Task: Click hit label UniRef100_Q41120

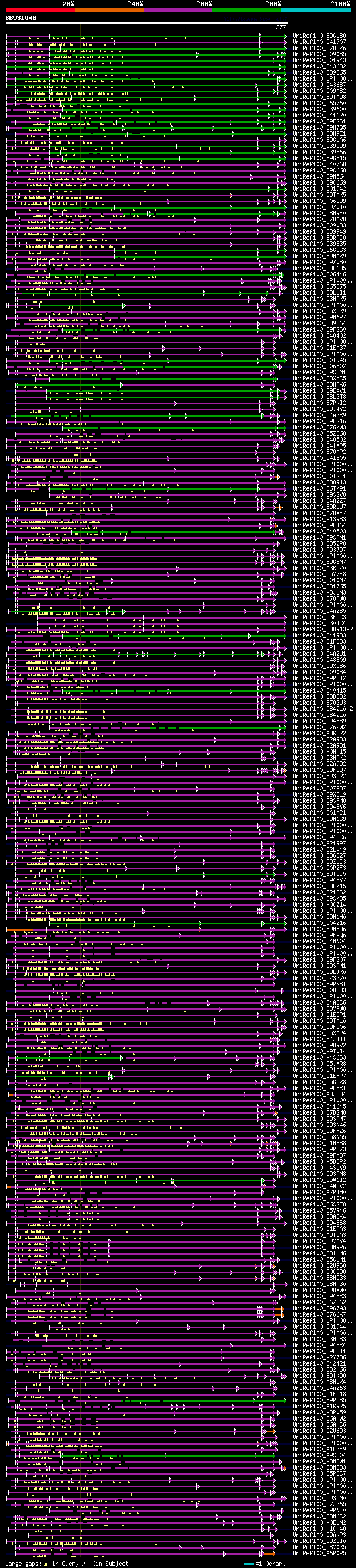Action: [319, 115]
